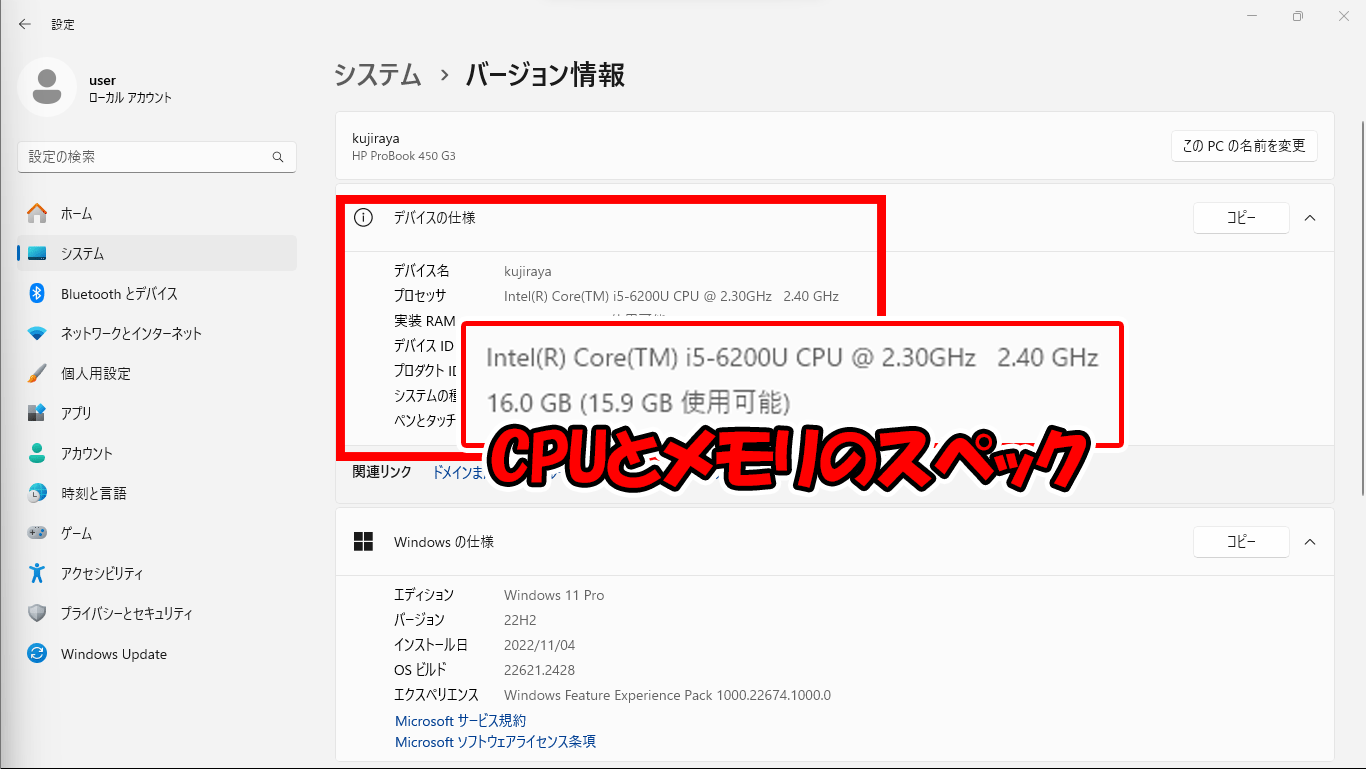This screenshot has height=769, width=1366.
Task: Open the Accounts person icon
Action: click(x=37, y=453)
